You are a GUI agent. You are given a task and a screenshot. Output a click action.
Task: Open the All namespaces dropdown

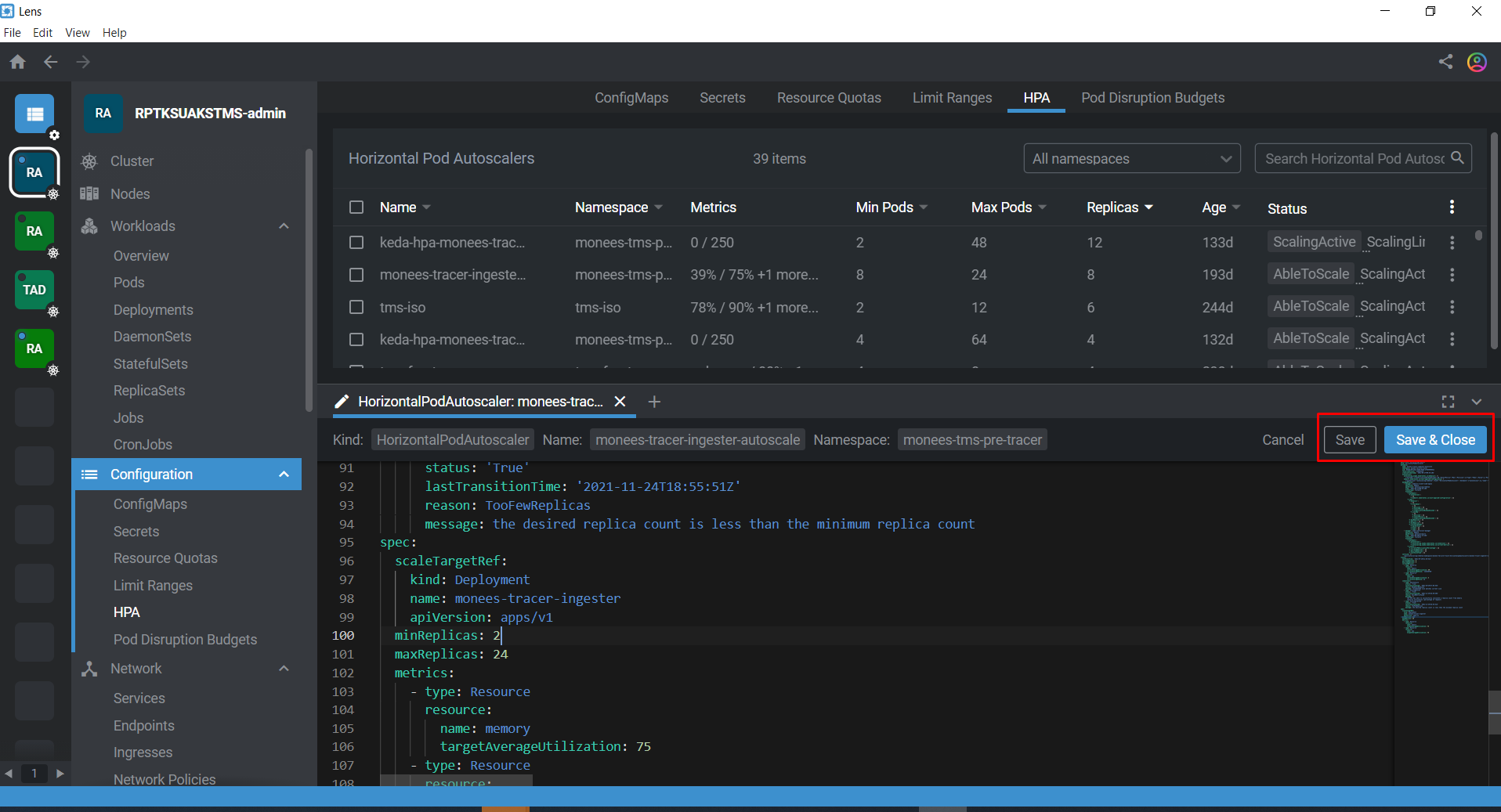[1131, 158]
